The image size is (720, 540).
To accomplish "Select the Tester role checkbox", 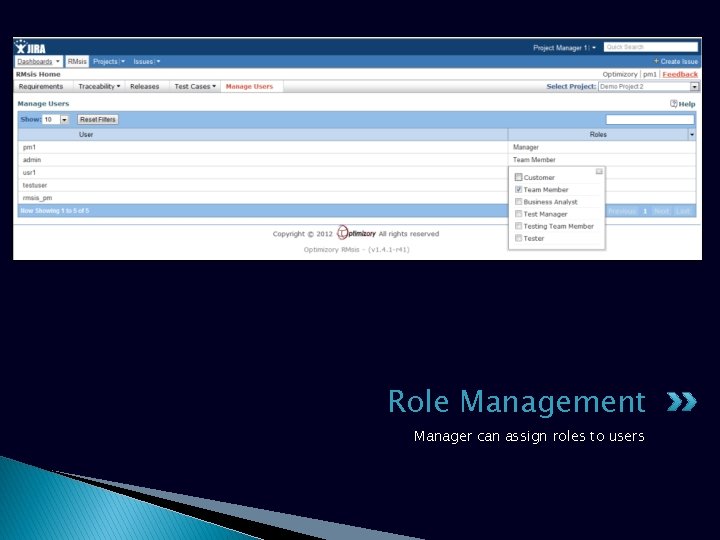I will pos(518,238).
